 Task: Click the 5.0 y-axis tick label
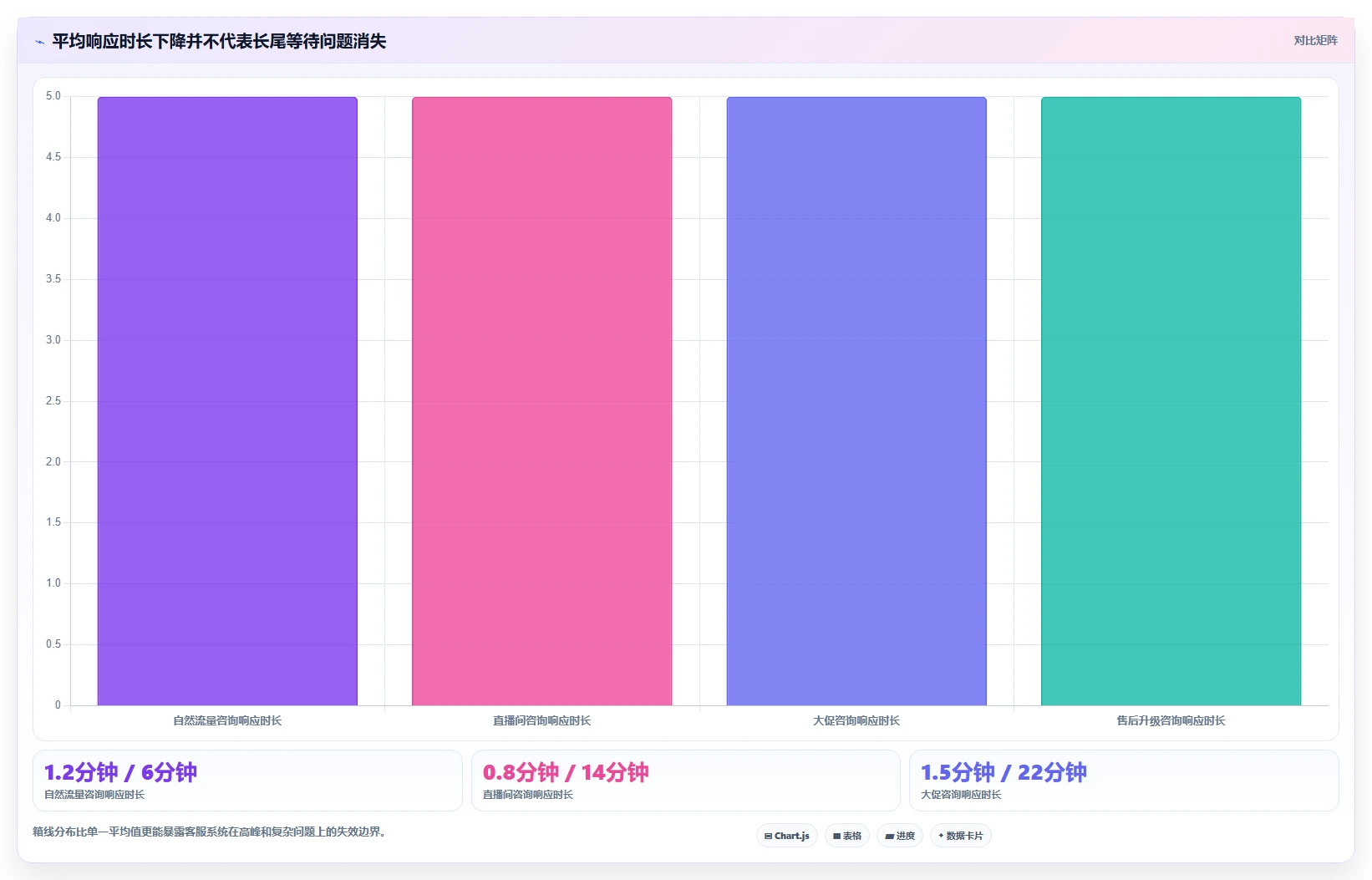tap(53, 96)
